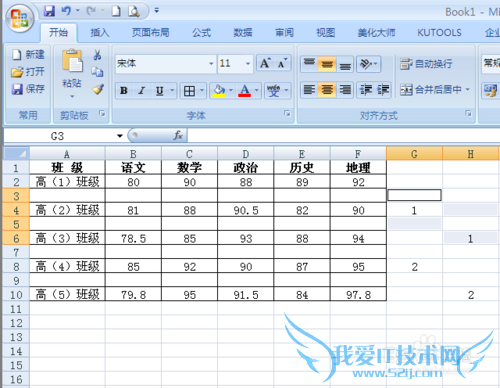Decrease cell indent
500x388 pixels.
[x=366, y=90]
